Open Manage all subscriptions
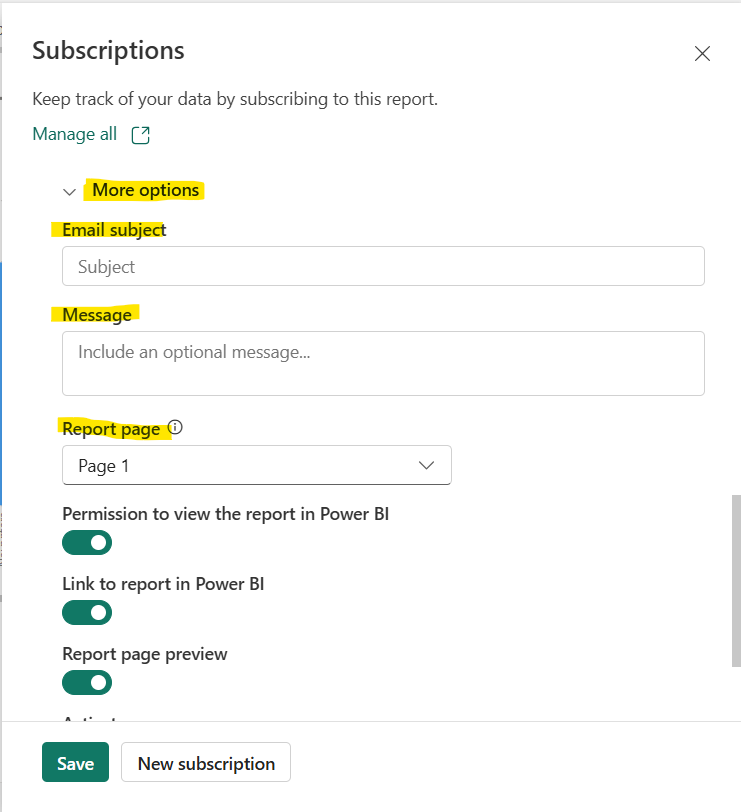The height and width of the screenshot is (812, 741). pos(74,133)
